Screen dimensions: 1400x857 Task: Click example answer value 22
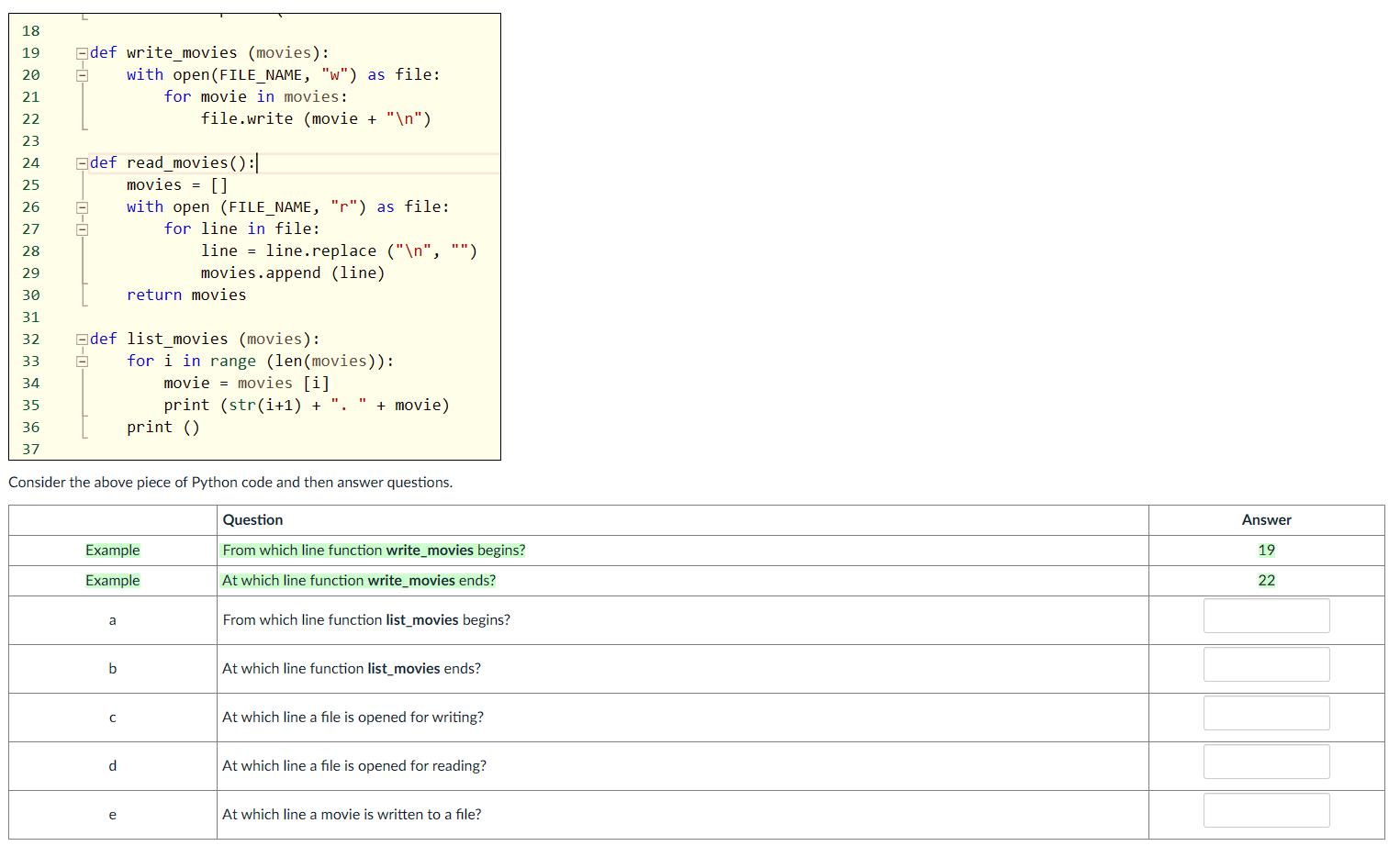click(1266, 580)
